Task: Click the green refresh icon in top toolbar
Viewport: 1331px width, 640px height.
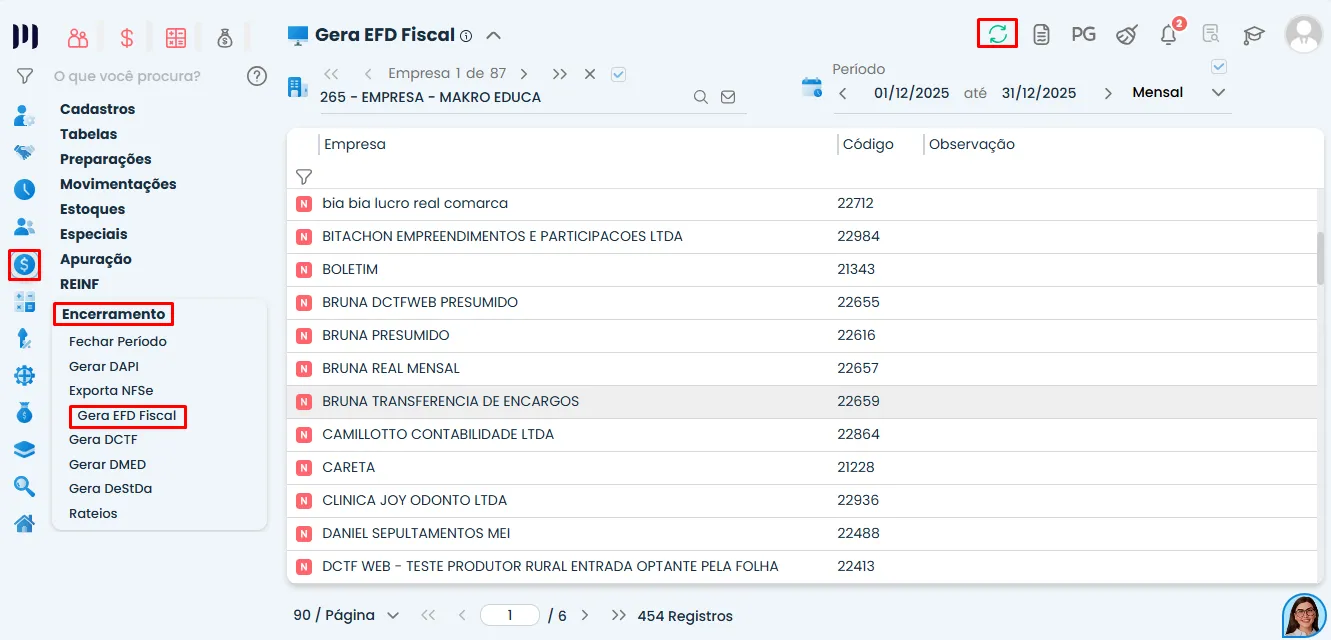Action: point(997,34)
